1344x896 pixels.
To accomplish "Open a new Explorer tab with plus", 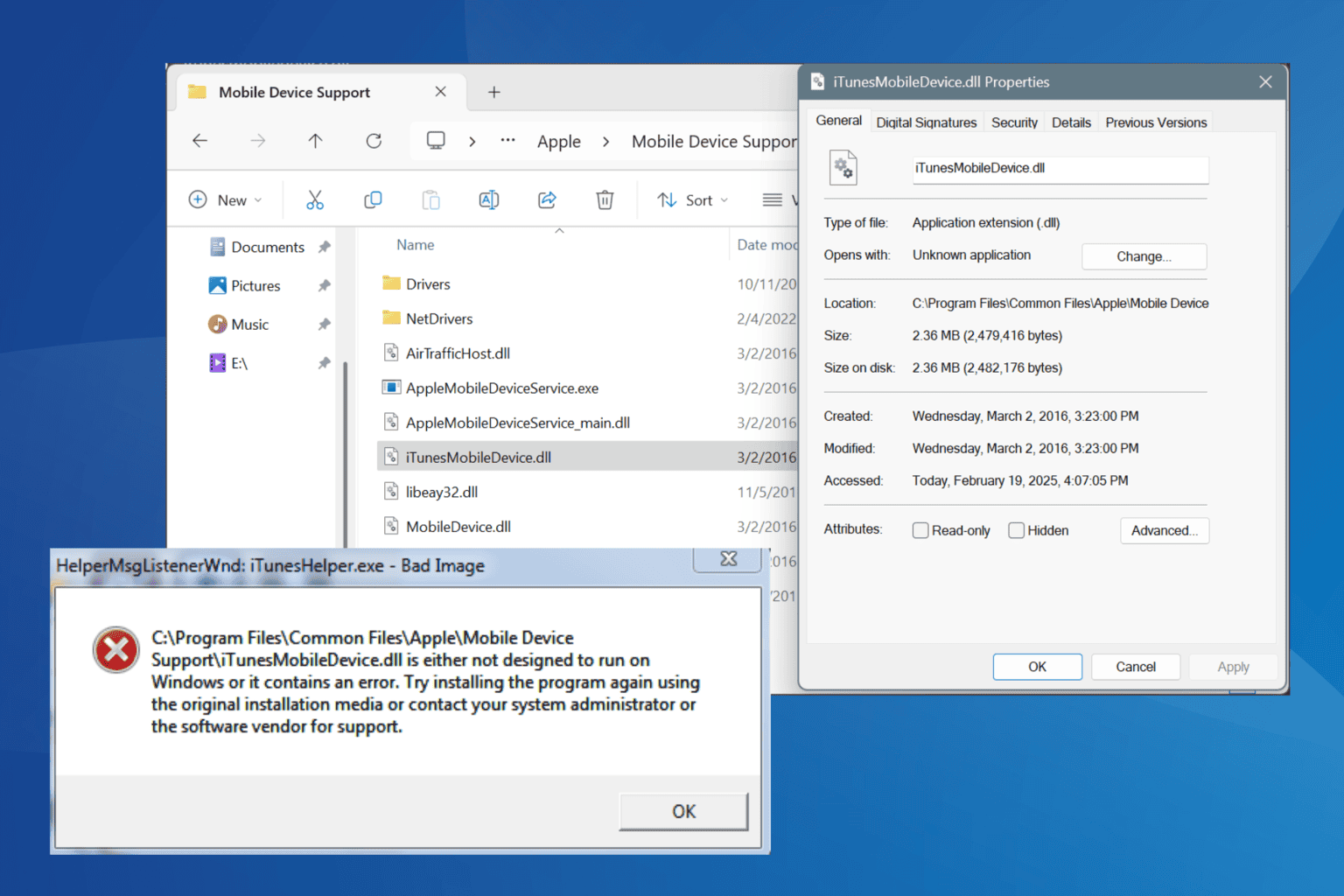I will 493,92.
